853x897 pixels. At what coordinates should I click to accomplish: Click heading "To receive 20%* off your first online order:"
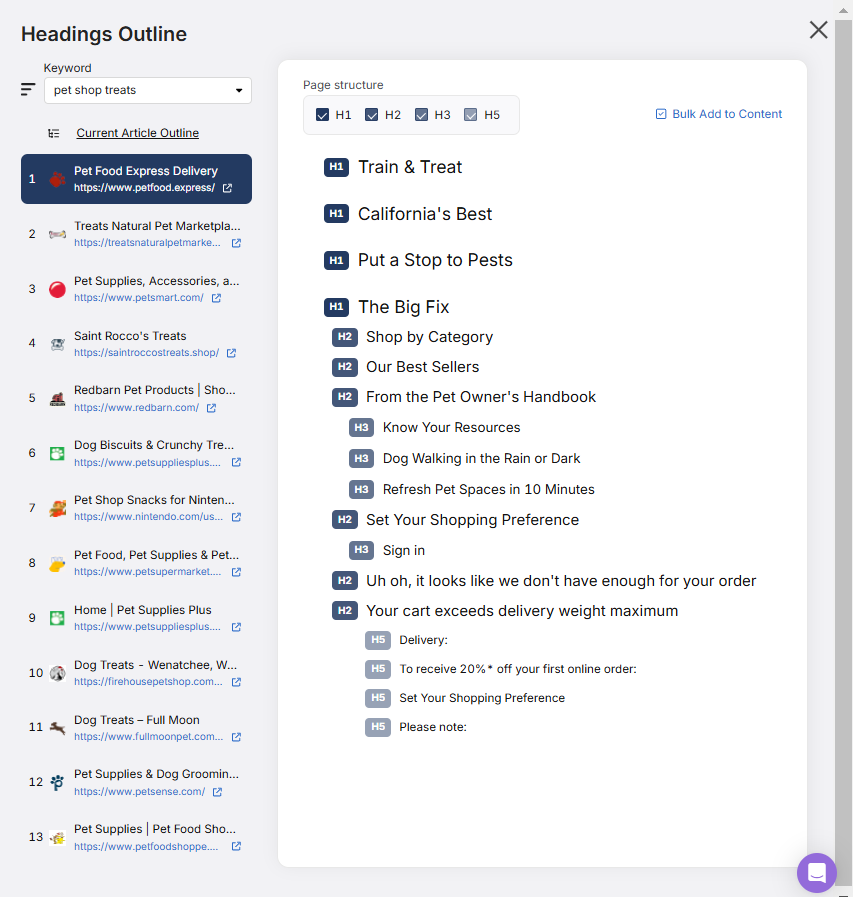click(517, 669)
